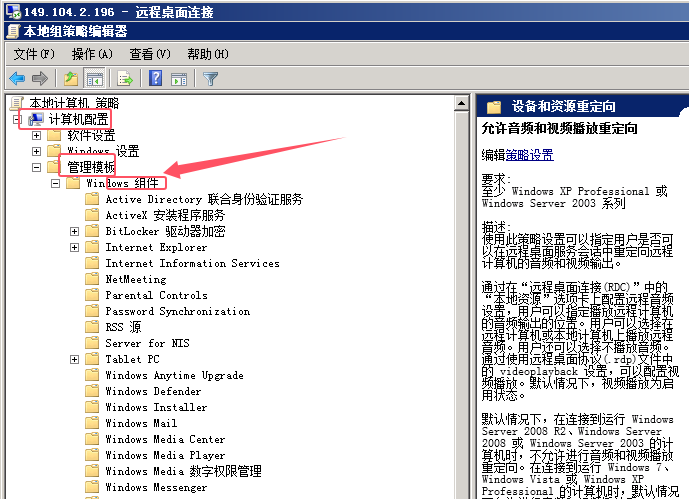Open the 文件(F) menu

coord(35,54)
